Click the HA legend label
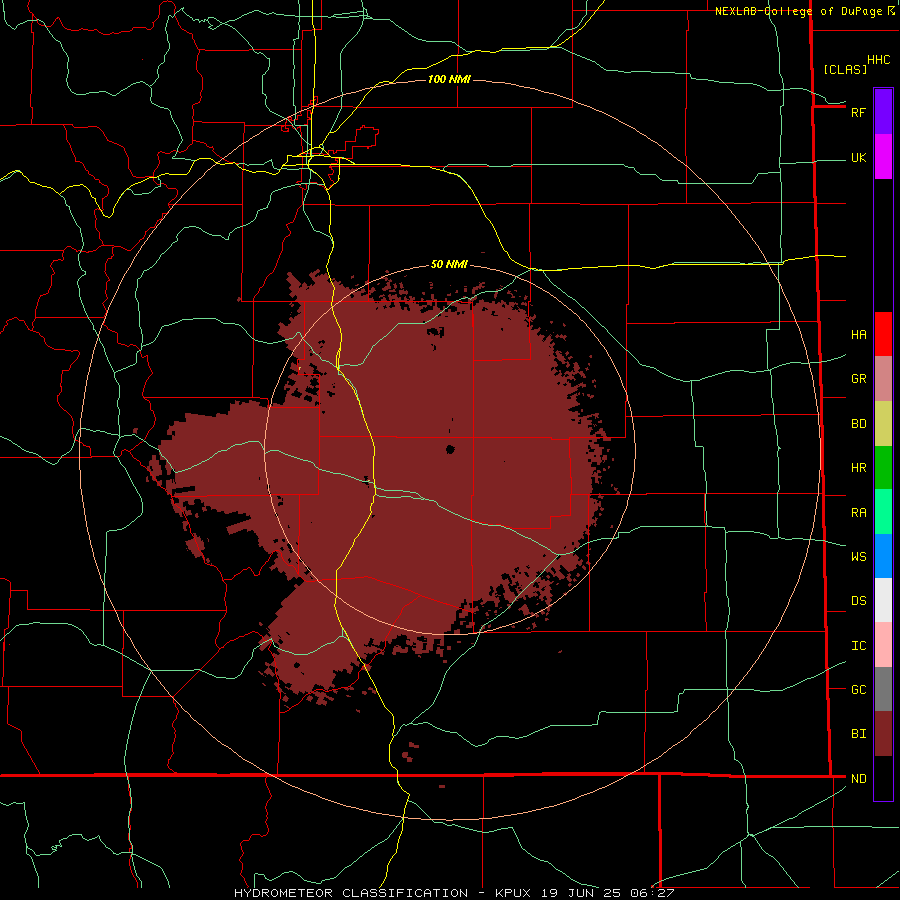The height and width of the screenshot is (900, 900). [858, 335]
